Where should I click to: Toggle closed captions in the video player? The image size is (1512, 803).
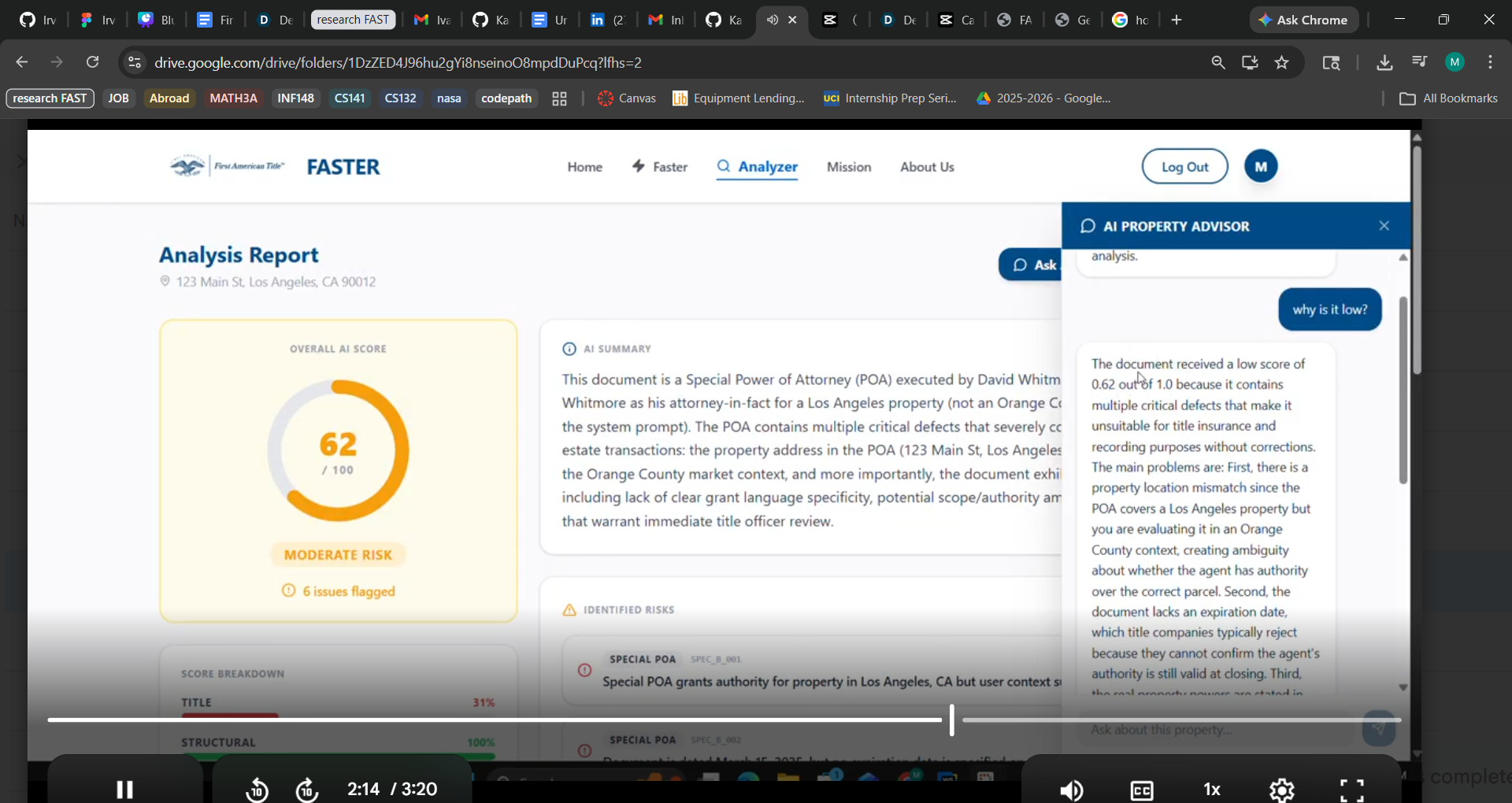pyautogui.click(x=1142, y=790)
